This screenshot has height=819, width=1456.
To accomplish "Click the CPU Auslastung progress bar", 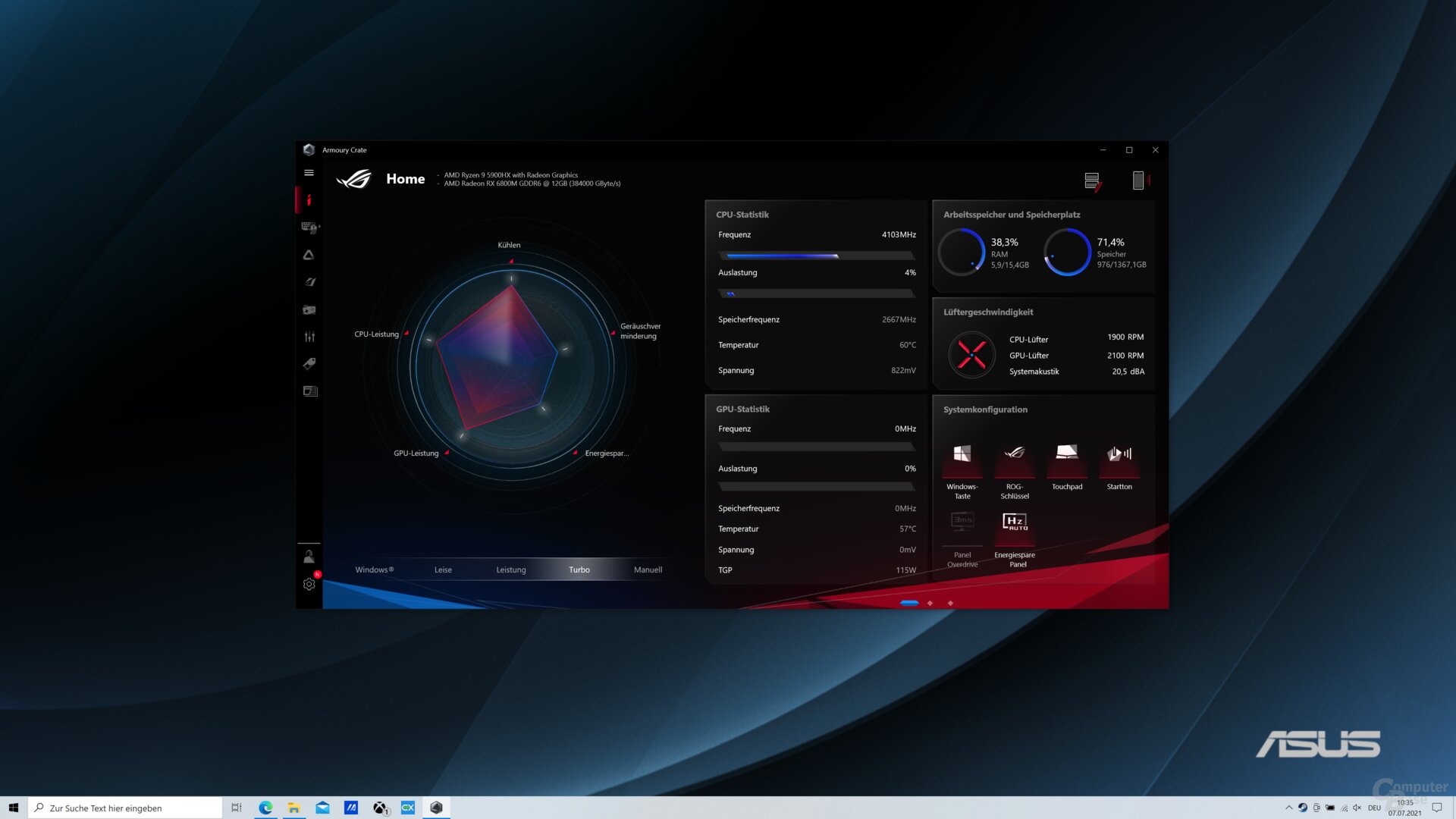I will (817, 293).
